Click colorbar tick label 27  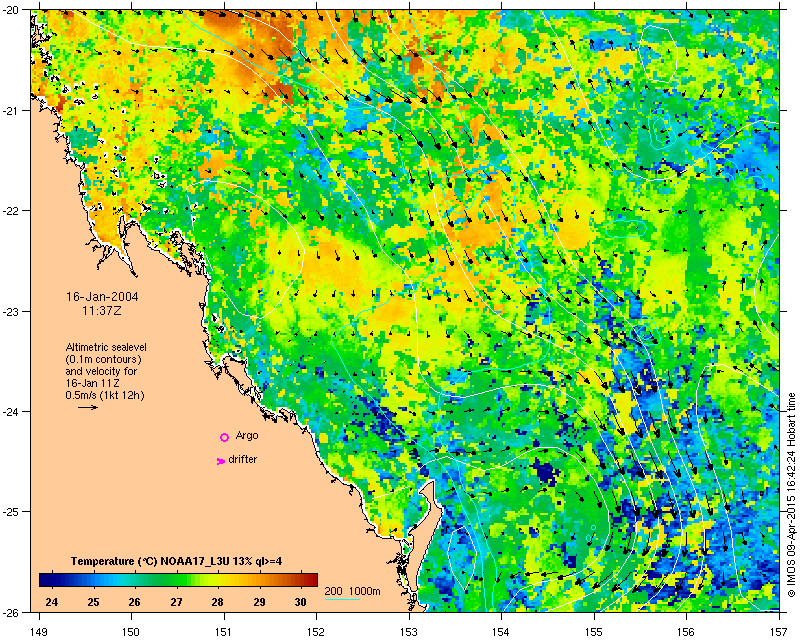tap(176, 602)
